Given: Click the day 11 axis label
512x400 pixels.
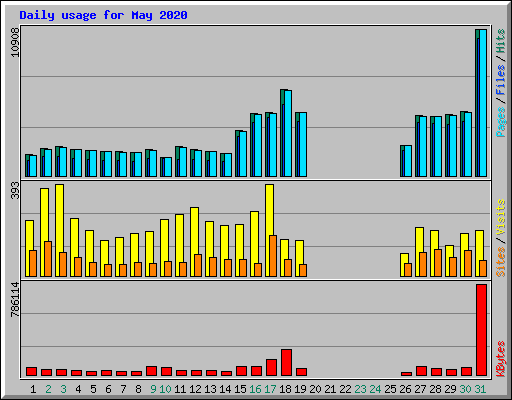Looking at the screenshot, I should [x=180, y=389].
